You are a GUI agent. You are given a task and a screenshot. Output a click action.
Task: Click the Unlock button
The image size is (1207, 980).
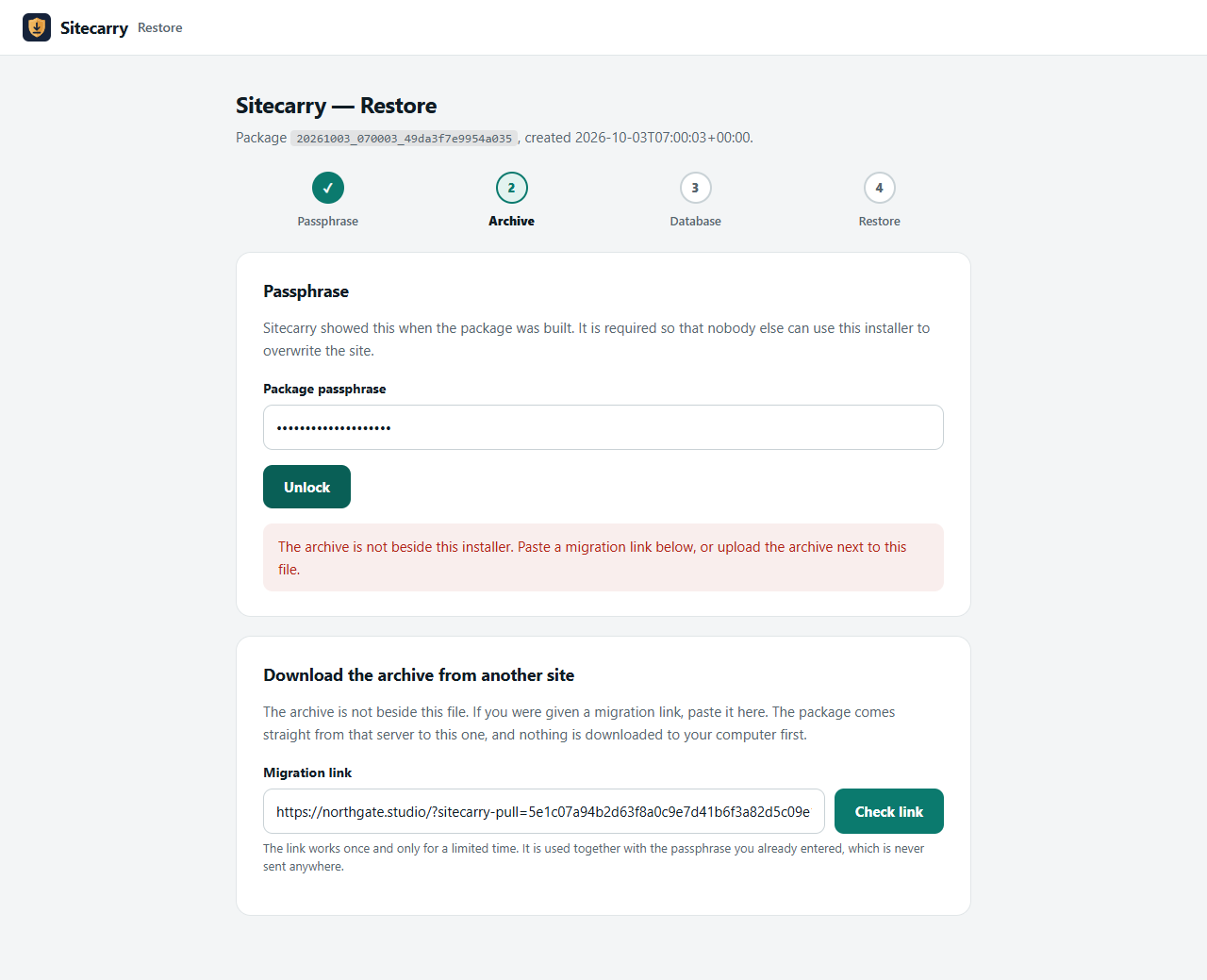[x=306, y=487]
